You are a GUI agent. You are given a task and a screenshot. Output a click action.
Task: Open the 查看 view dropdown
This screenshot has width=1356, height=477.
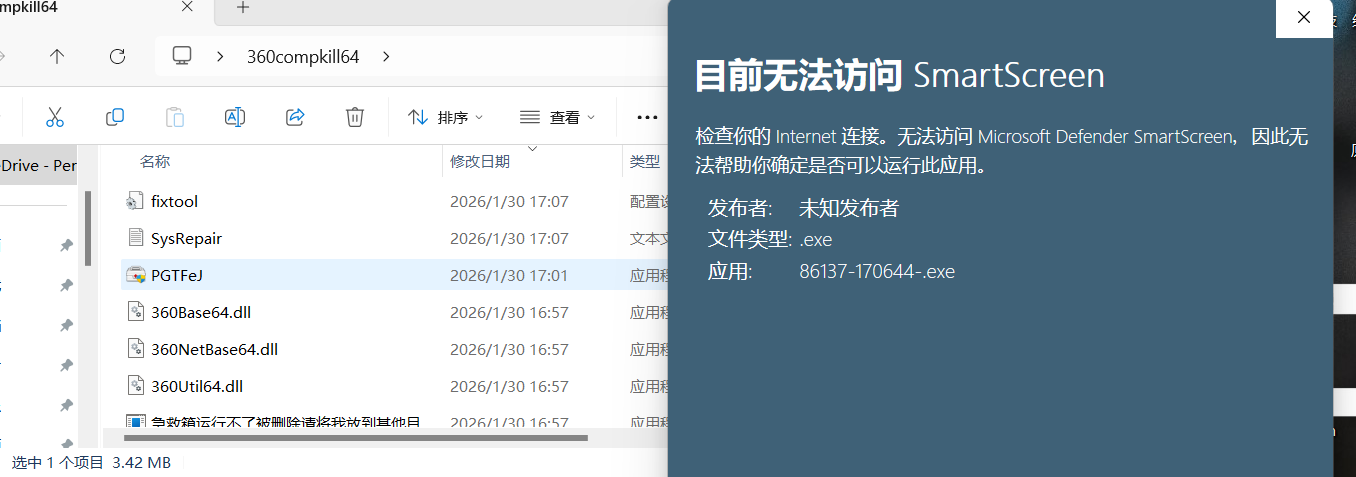[558, 117]
